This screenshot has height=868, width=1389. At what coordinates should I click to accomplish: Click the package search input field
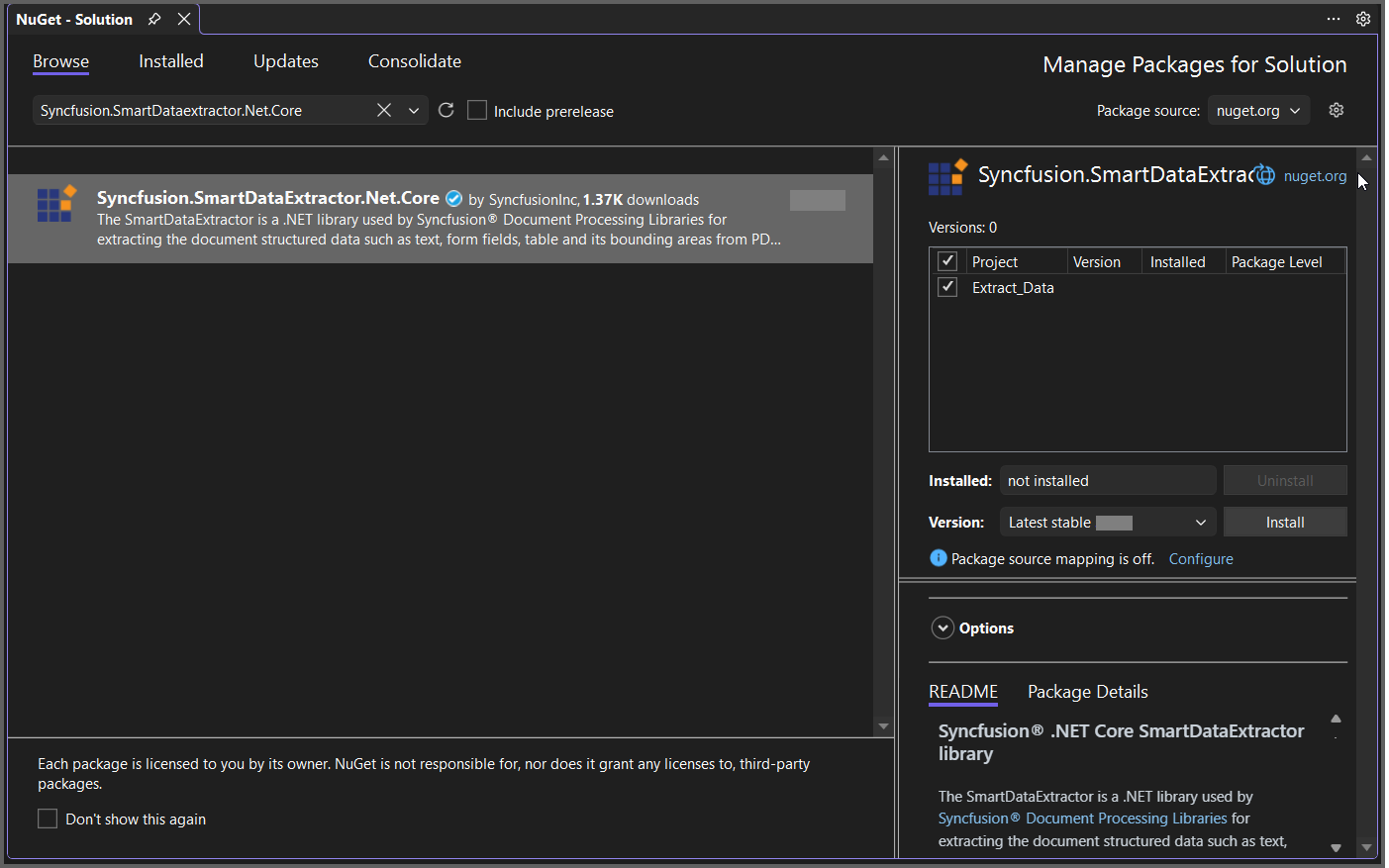pyautogui.click(x=203, y=111)
